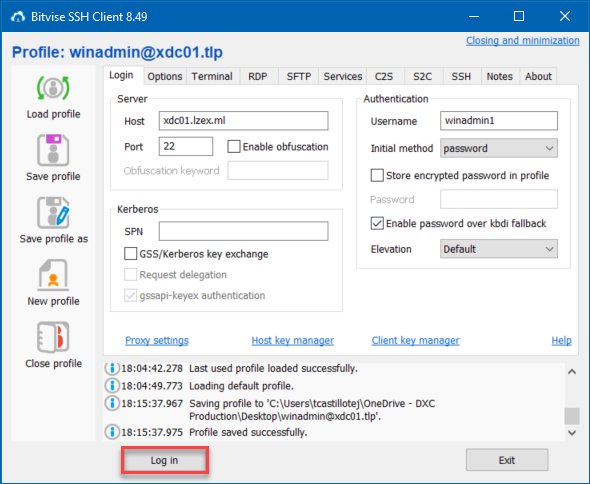This screenshot has width=590, height=484.
Task: Toggle GSS/Kerberos key exchange checkbox
Action: click(x=131, y=254)
